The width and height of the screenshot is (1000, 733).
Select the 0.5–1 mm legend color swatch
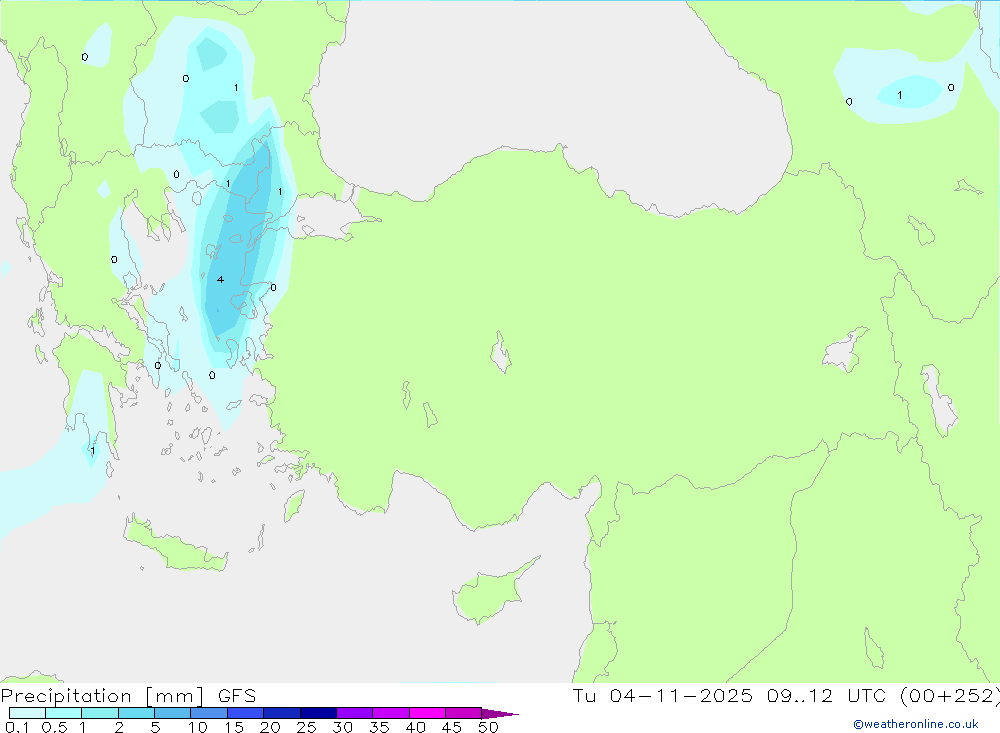point(63,713)
